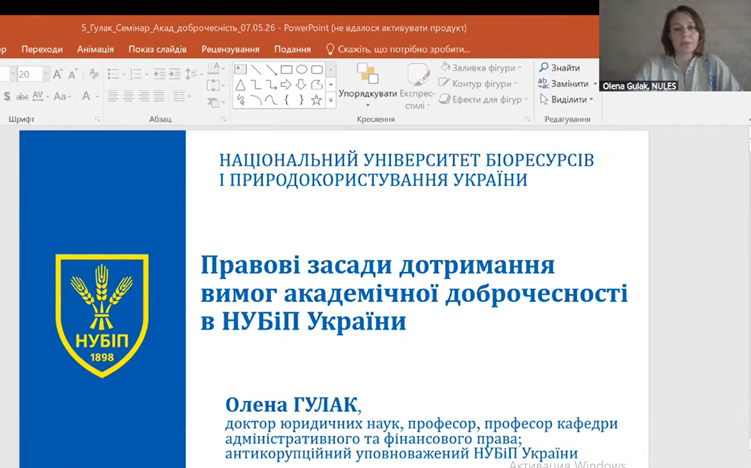This screenshot has width=751, height=468.
Task: Toggle bulleted list formatting
Action: point(116,74)
